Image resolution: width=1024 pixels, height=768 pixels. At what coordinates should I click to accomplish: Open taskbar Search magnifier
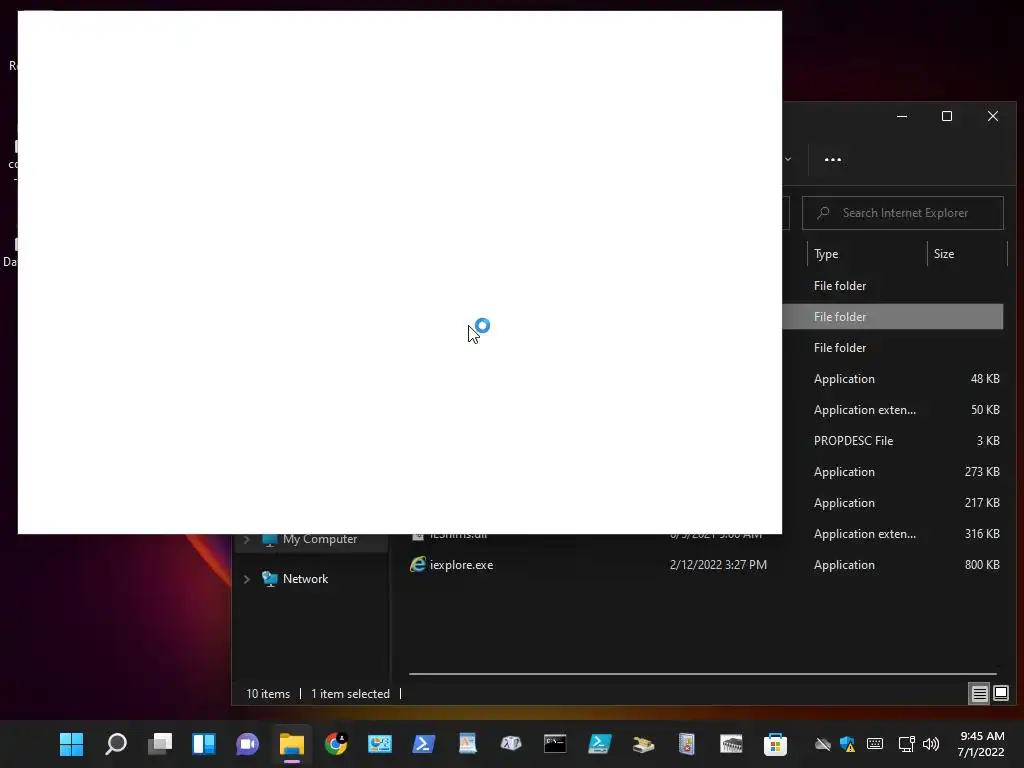pyautogui.click(x=116, y=743)
